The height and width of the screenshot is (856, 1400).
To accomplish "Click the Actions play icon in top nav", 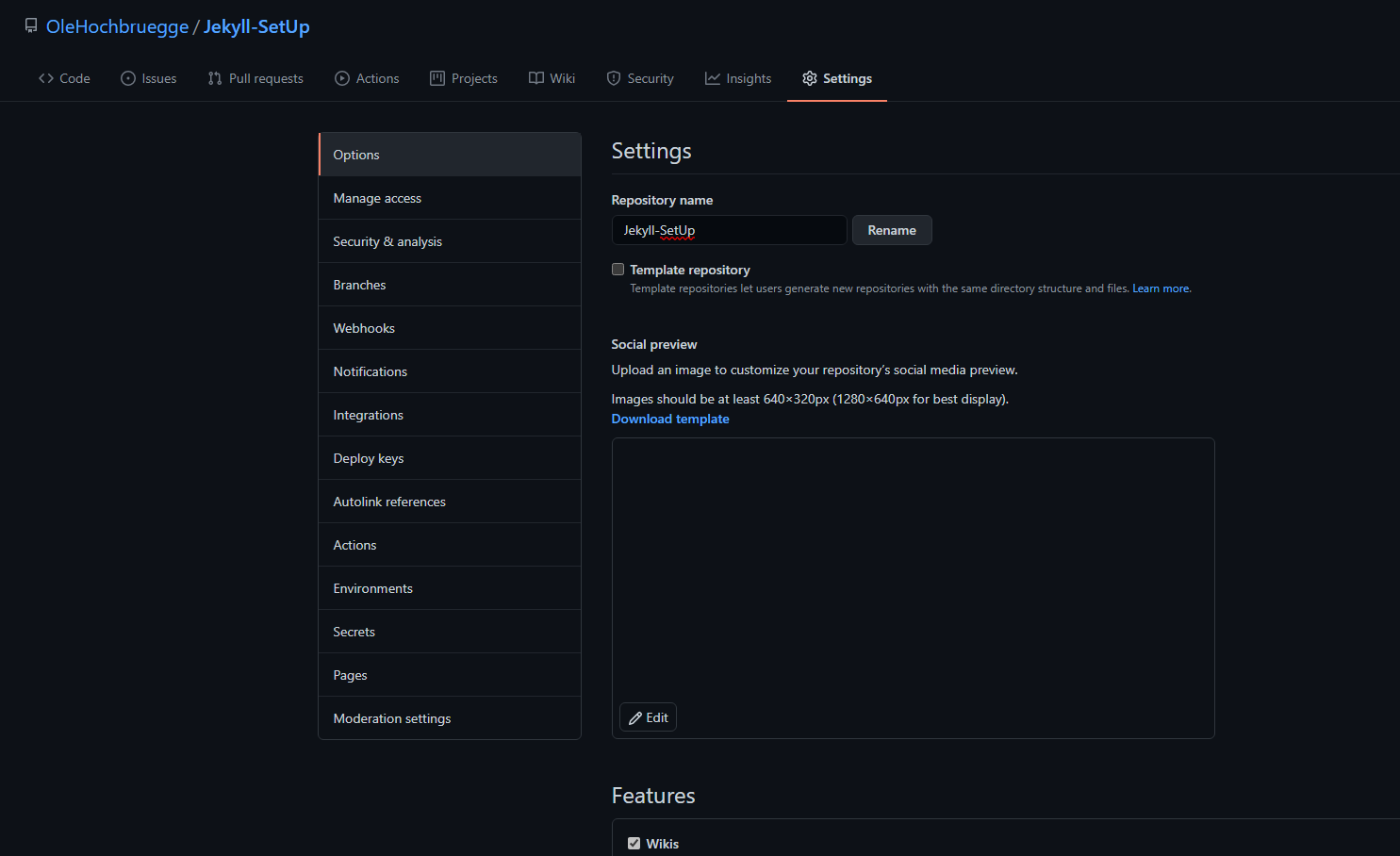I will (342, 78).
